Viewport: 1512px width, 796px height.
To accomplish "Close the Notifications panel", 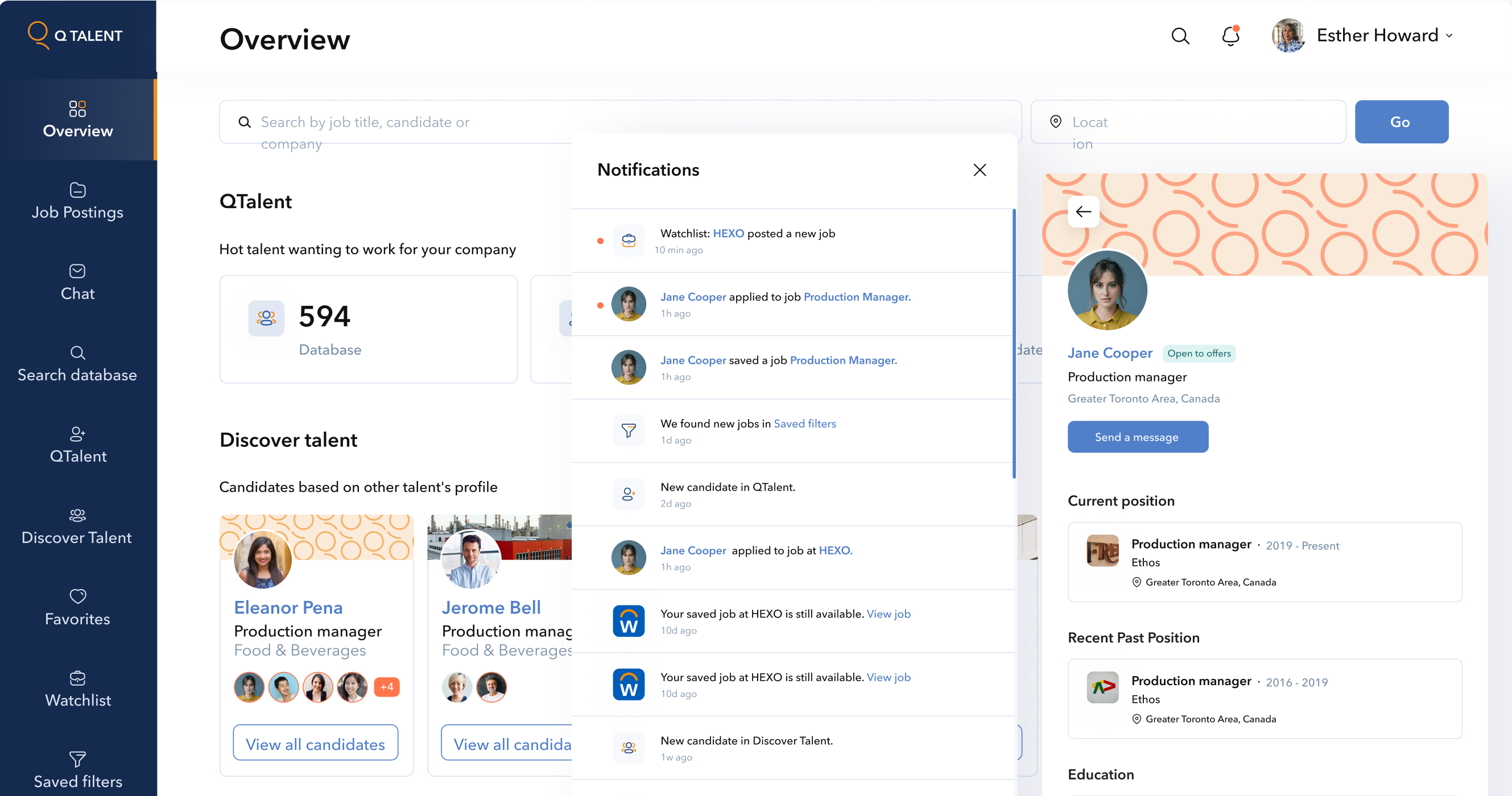I will [980, 170].
